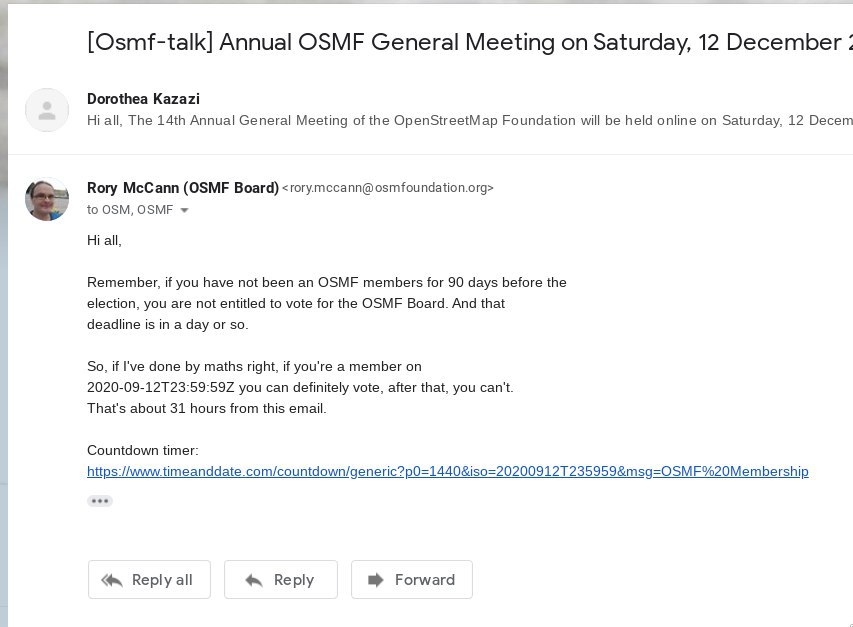This screenshot has width=853, height=627.
Task: Click the 2020-09-12T23:59:59Z timestamp text
Action: click(x=161, y=388)
